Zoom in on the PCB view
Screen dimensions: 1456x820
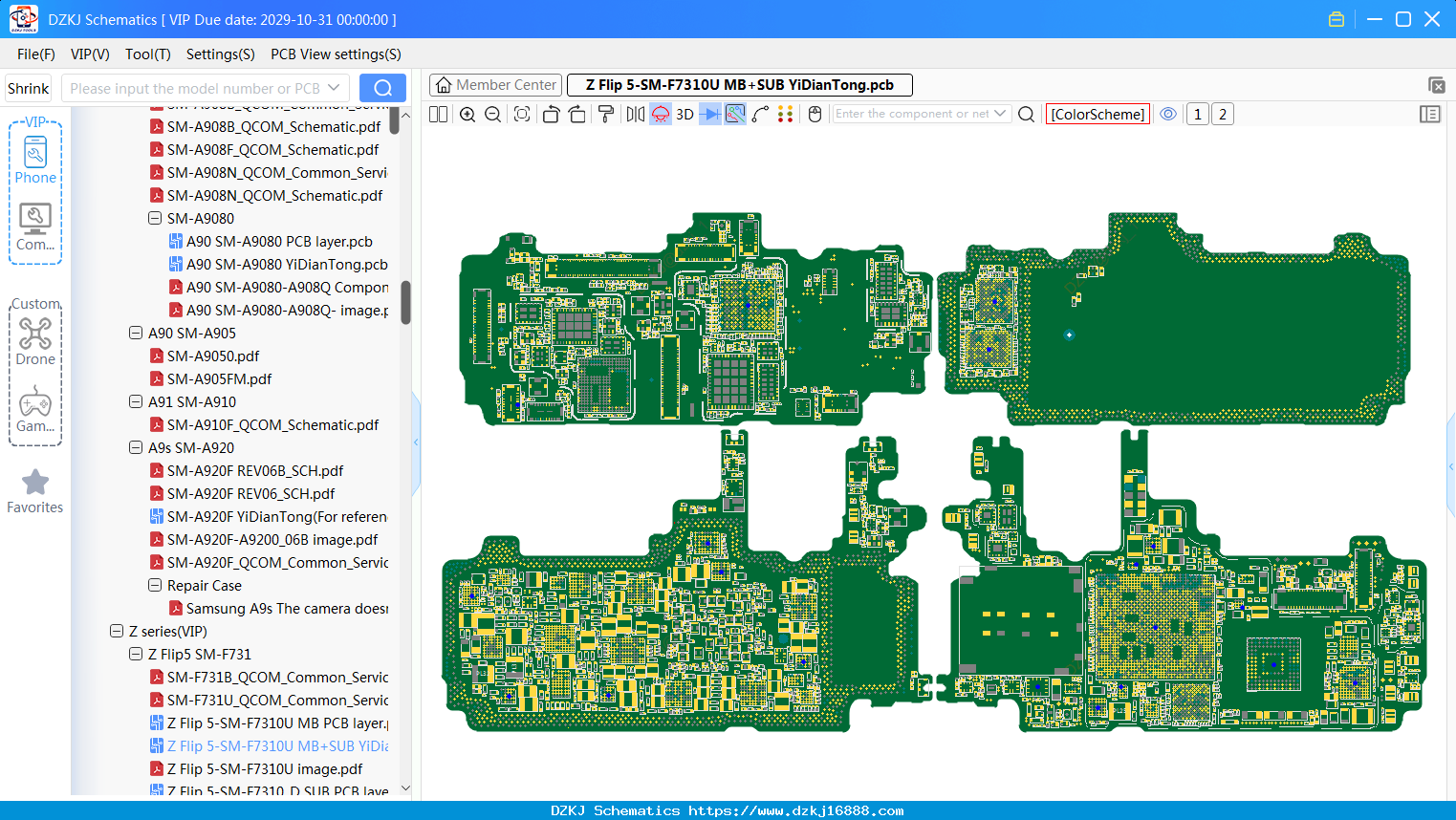coord(467,114)
